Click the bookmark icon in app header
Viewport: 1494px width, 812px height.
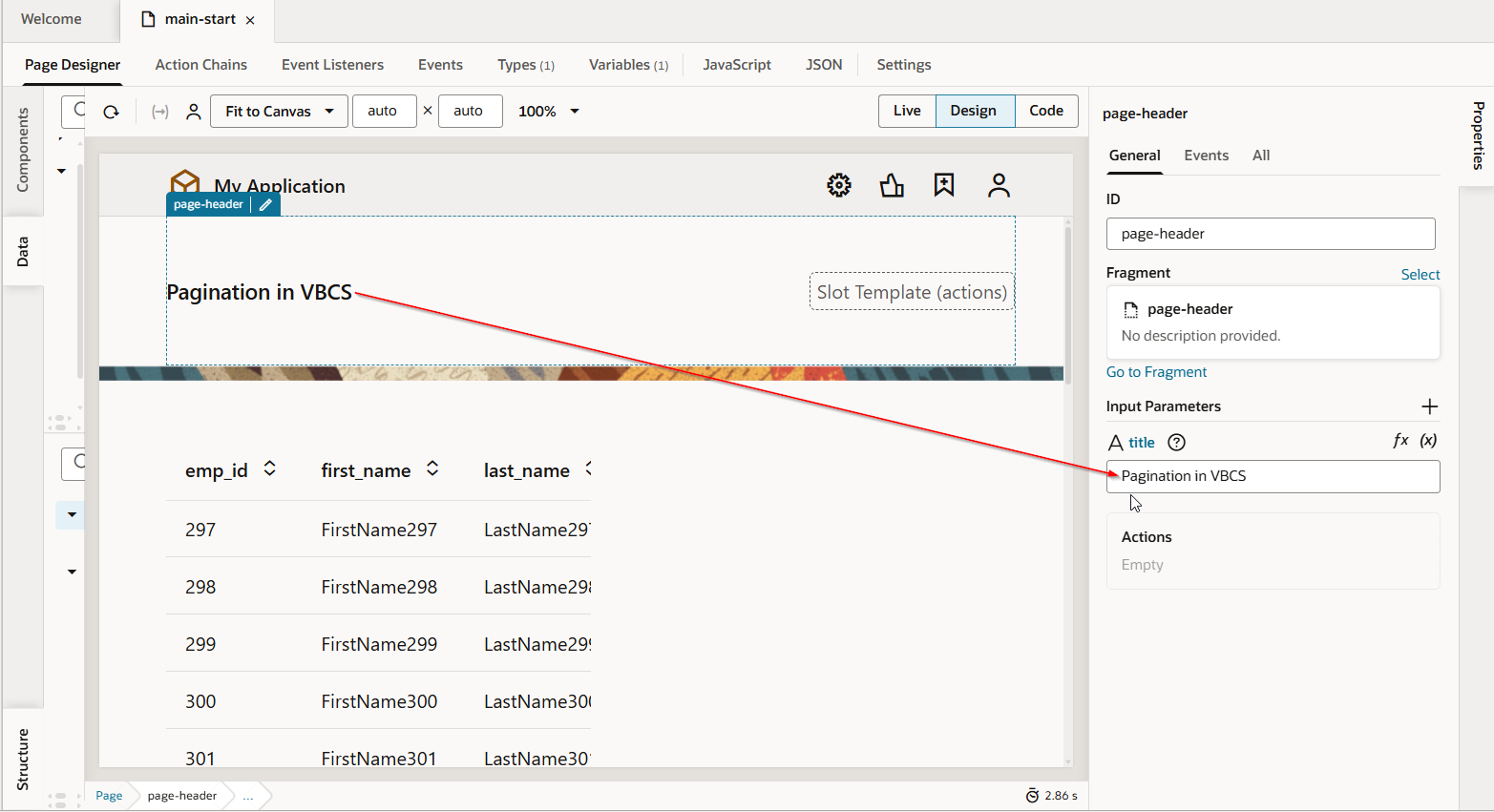(944, 185)
